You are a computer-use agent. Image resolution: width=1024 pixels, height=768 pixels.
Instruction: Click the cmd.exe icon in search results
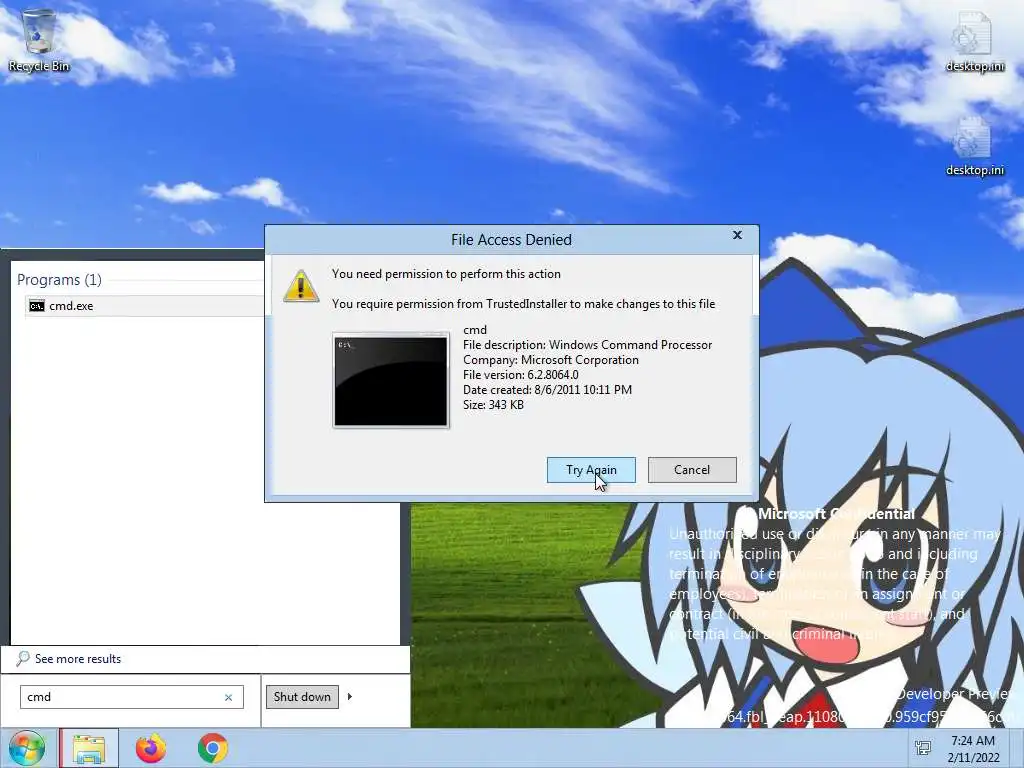tap(37, 306)
